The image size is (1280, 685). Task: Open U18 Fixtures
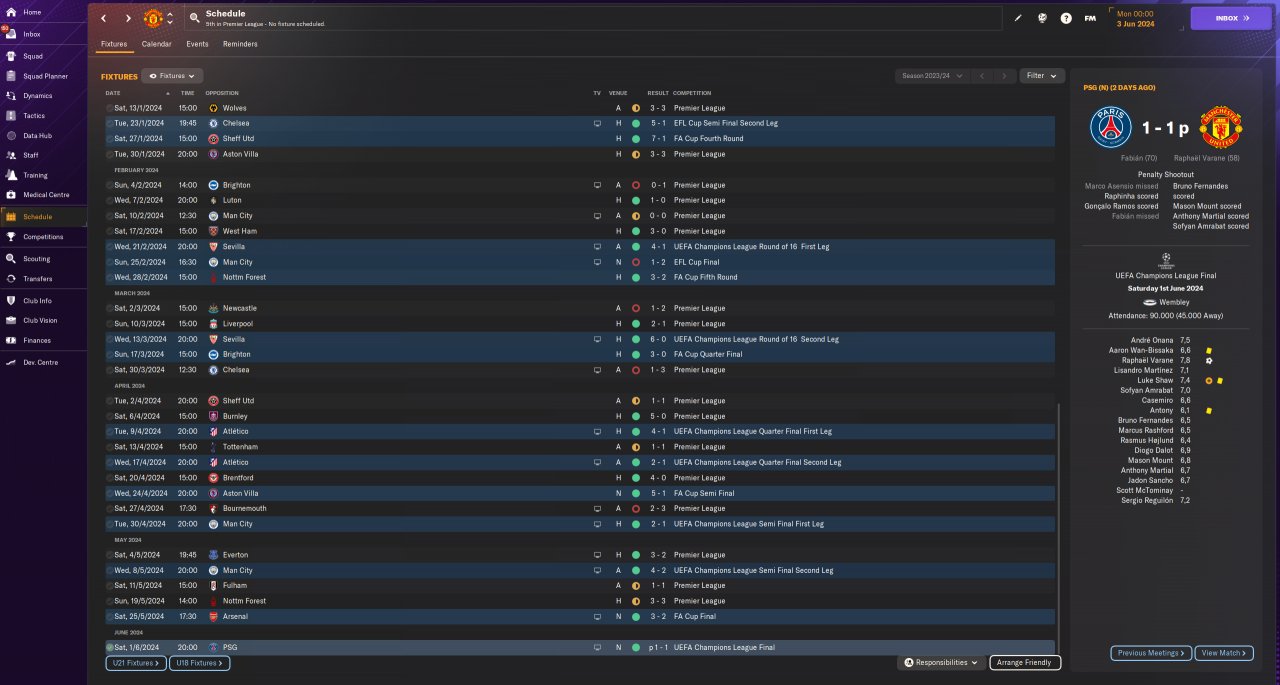click(x=199, y=663)
